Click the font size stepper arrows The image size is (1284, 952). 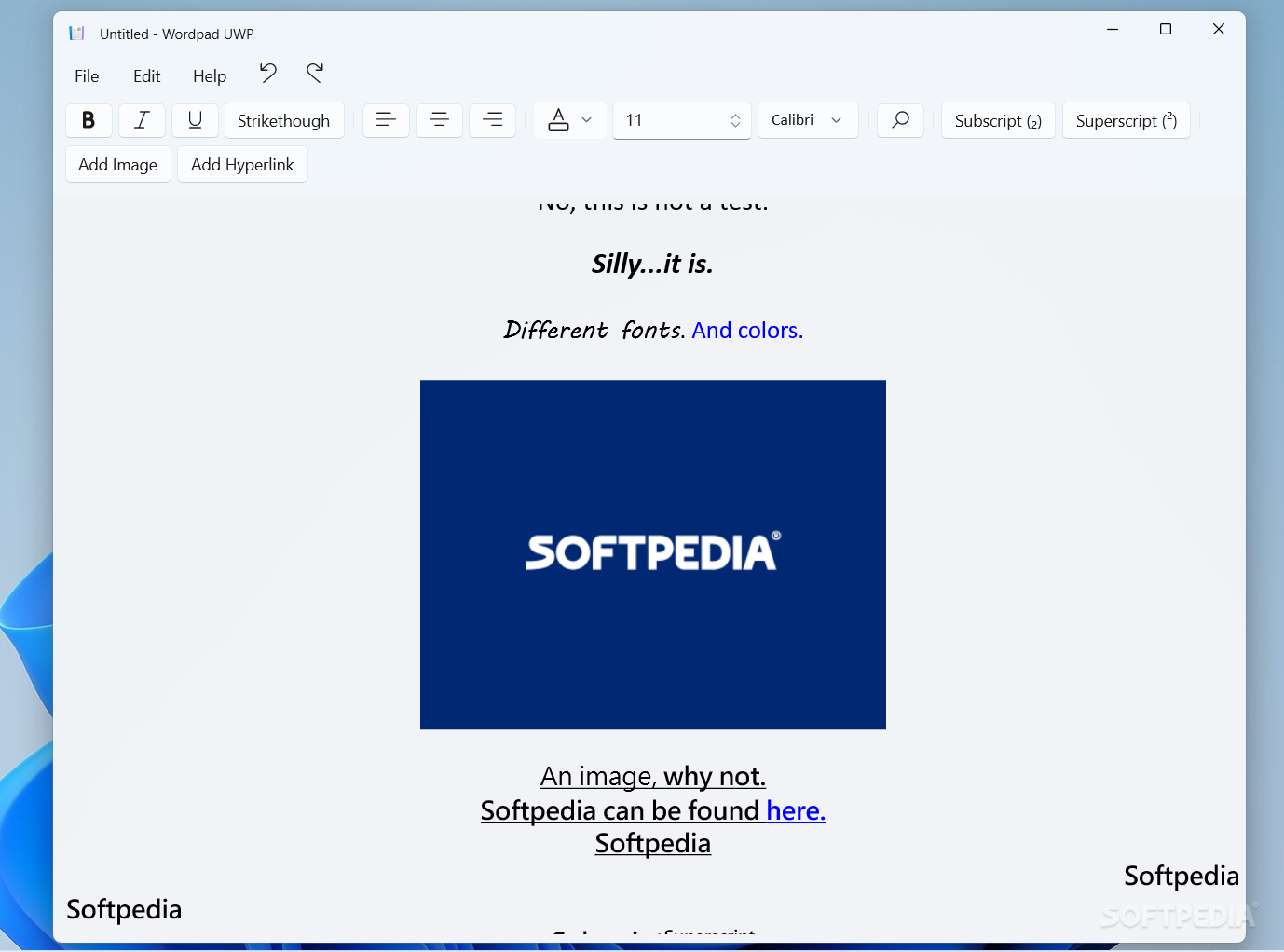[735, 120]
